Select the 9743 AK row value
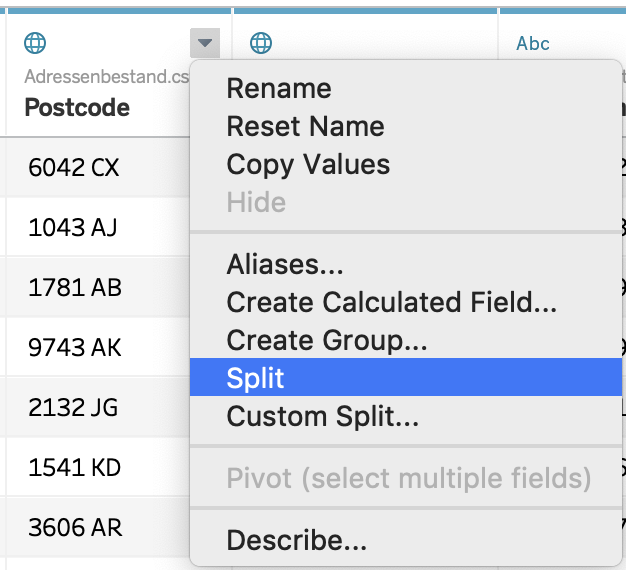This screenshot has height=570, width=626. pyautogui.click(x=75, y=347)
